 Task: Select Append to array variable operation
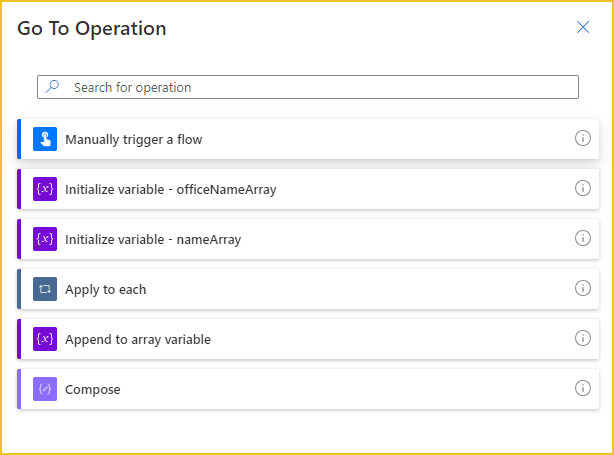click(308, 339)
